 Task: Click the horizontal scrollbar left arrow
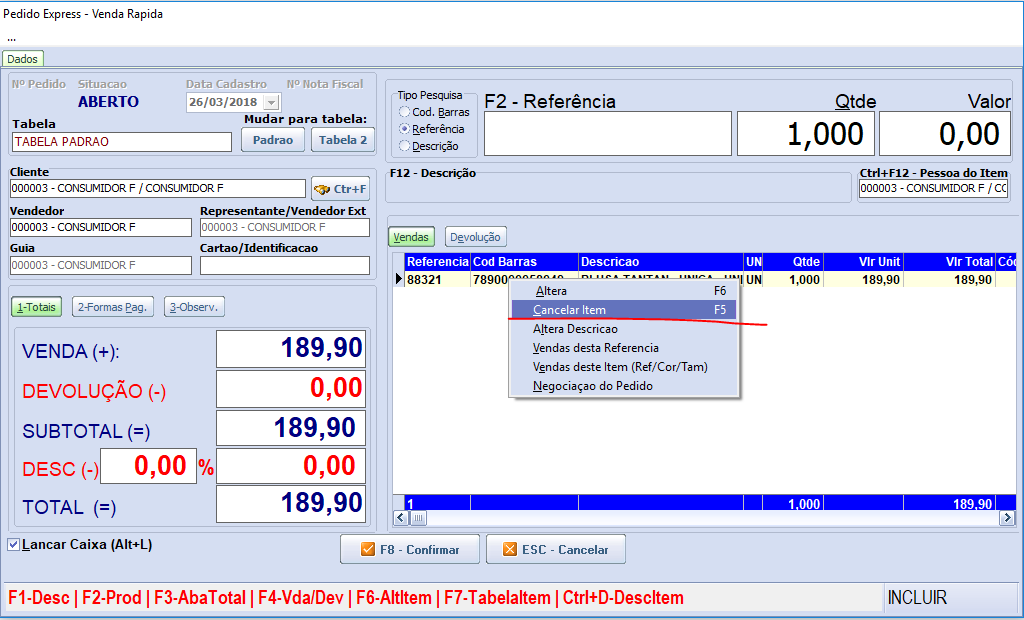point(400,518)
